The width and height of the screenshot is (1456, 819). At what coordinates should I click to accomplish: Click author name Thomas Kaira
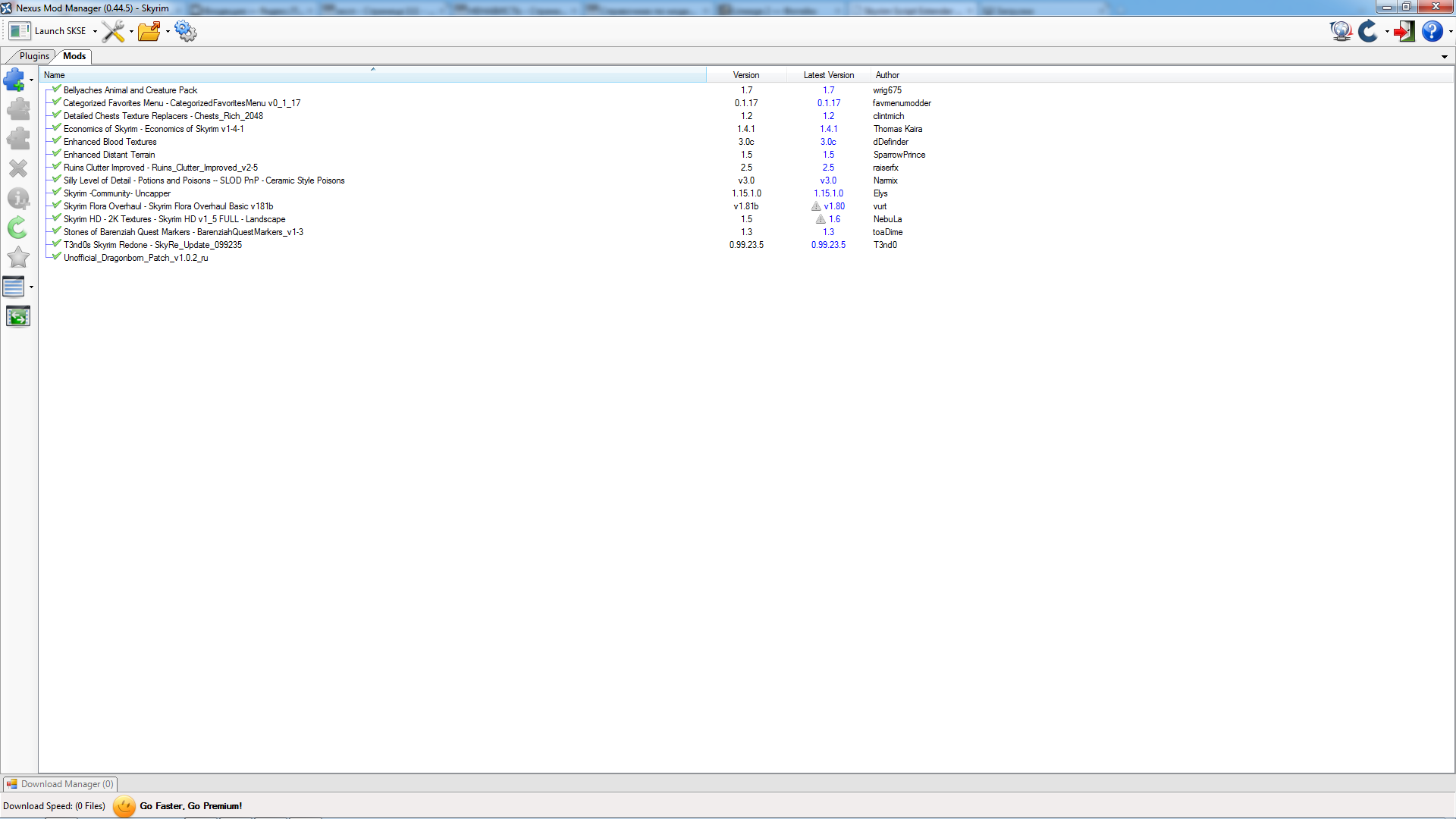[898, 129]
